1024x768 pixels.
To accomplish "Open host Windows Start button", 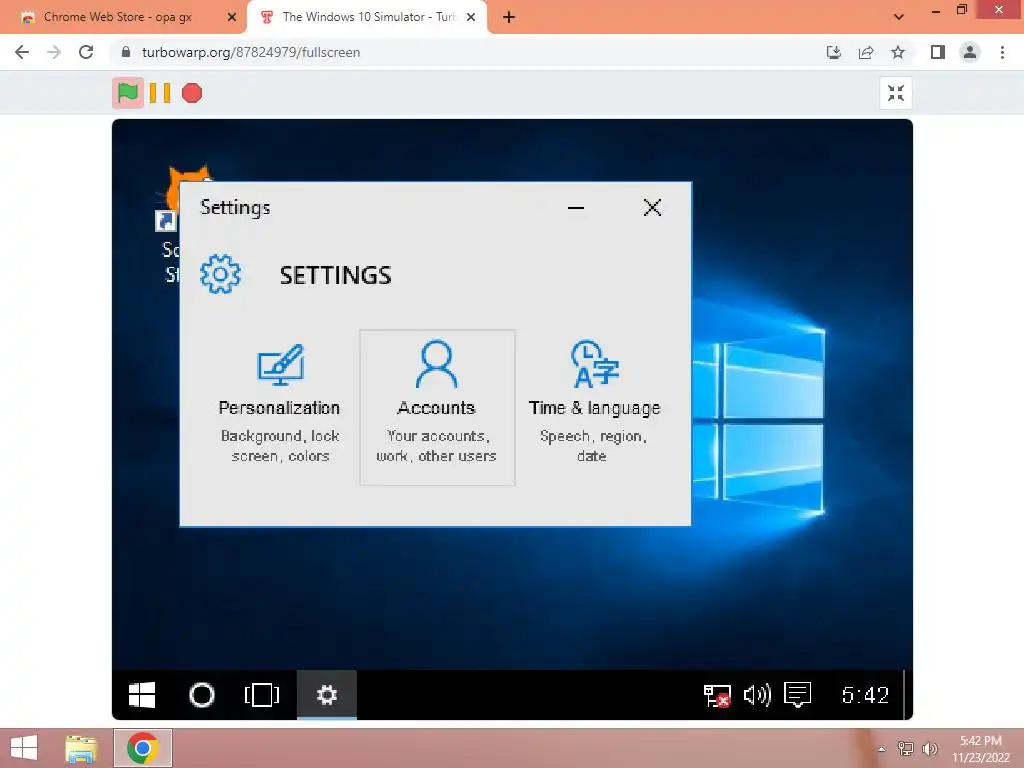I will pyautogui.click(x=24, y=748).
